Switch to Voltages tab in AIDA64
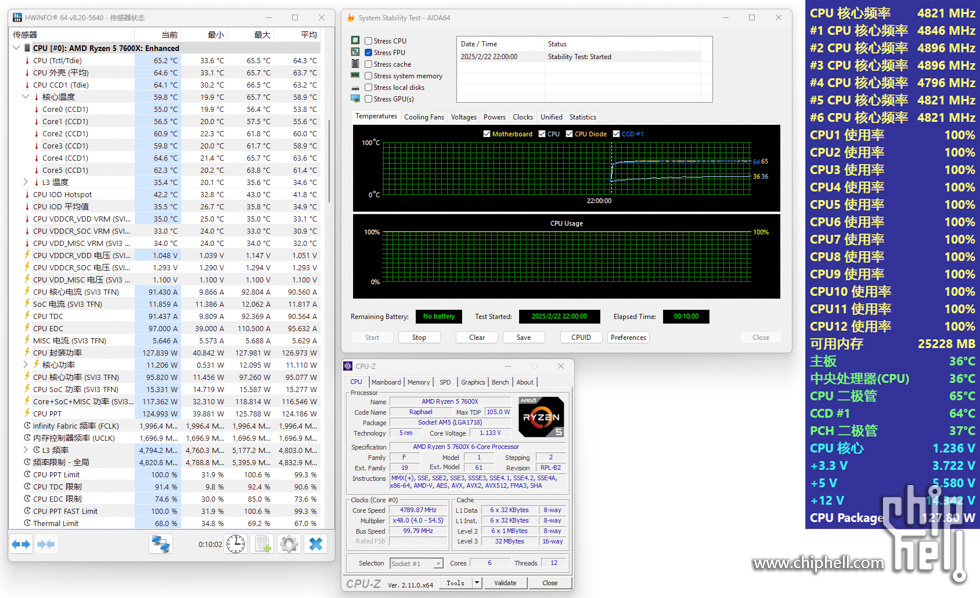Screen dimensions: 980x598 pyautogui.click(x=463, y=117)
